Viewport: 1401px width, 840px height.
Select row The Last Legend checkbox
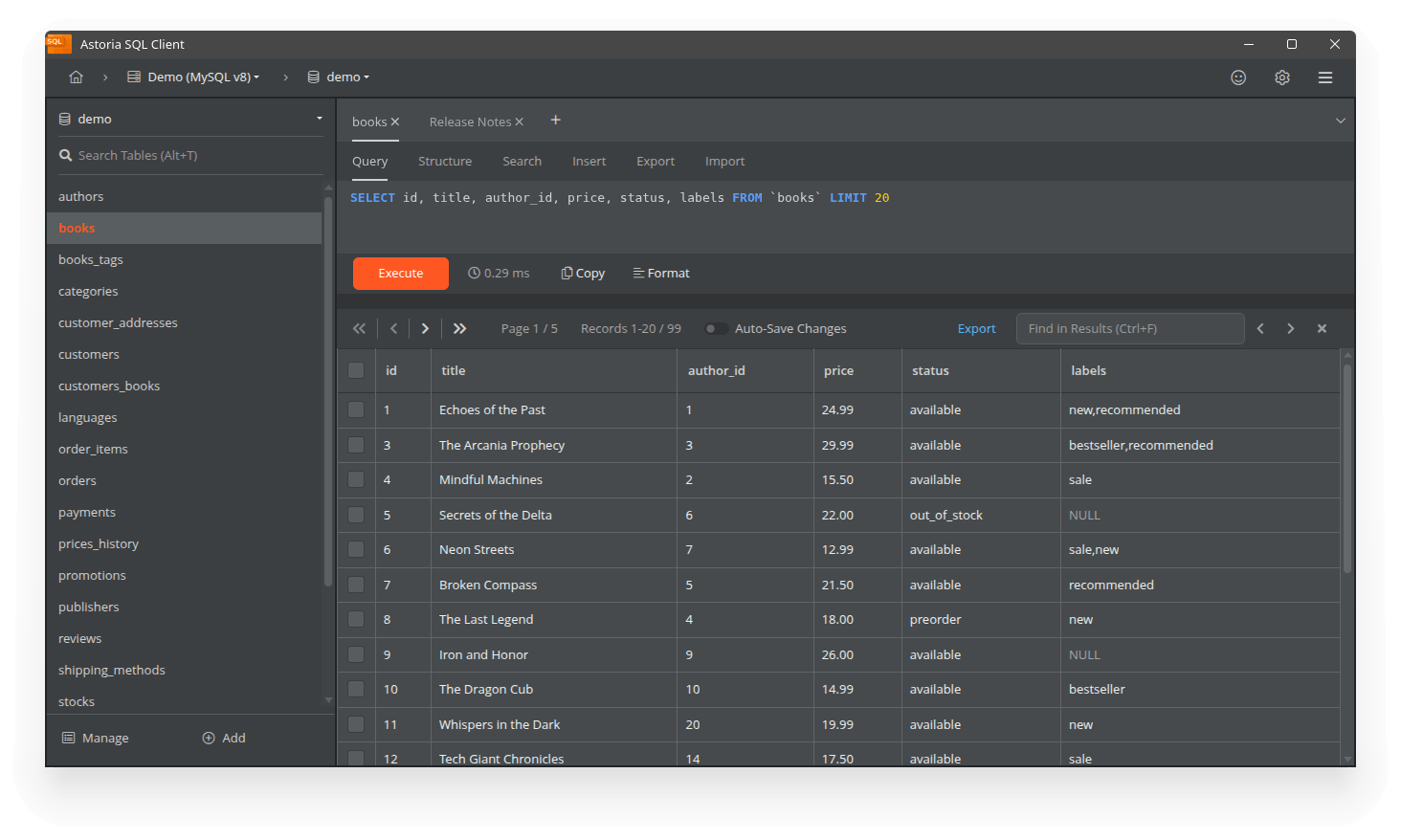click(x=356, y=619)
